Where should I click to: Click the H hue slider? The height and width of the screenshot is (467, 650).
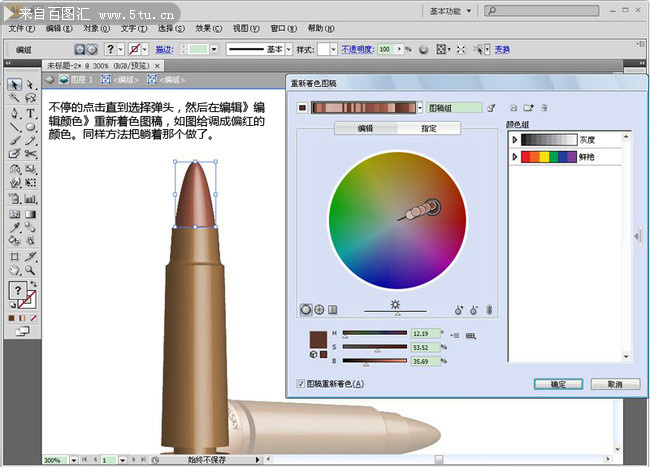point(373,333)
